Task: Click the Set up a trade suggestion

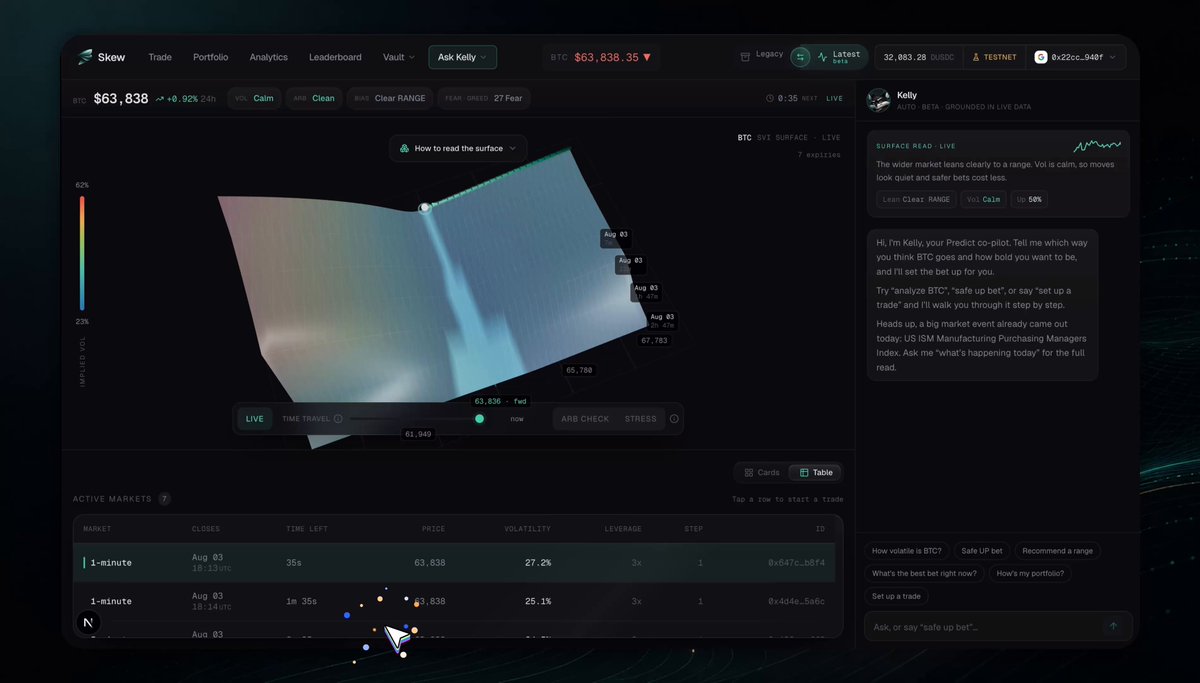Action: 897,596
